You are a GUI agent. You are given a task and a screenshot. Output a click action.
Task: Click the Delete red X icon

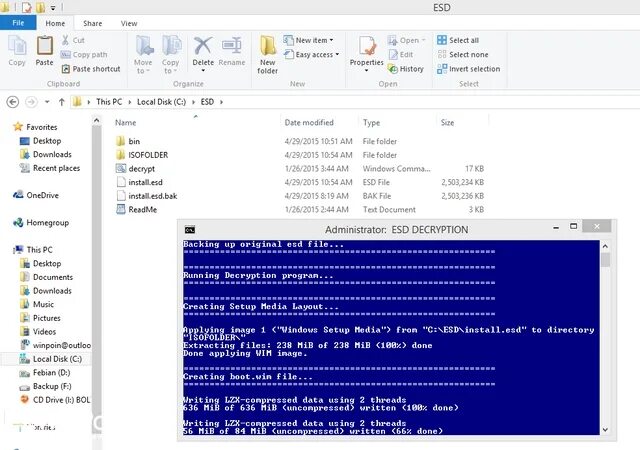[203, 46]
